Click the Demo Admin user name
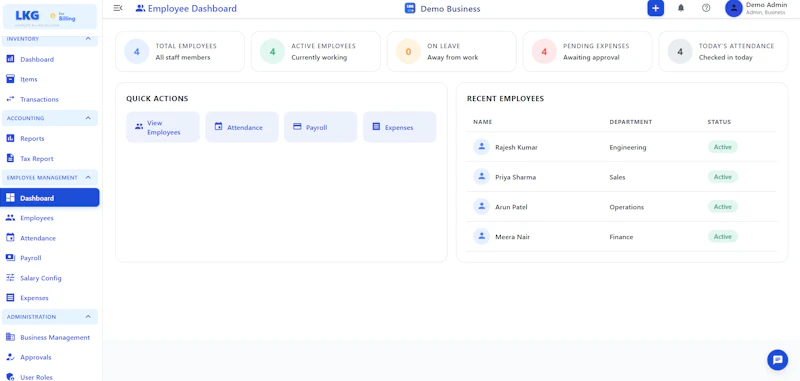The height and width of the screenshot is (381, 800). [766, 5]
